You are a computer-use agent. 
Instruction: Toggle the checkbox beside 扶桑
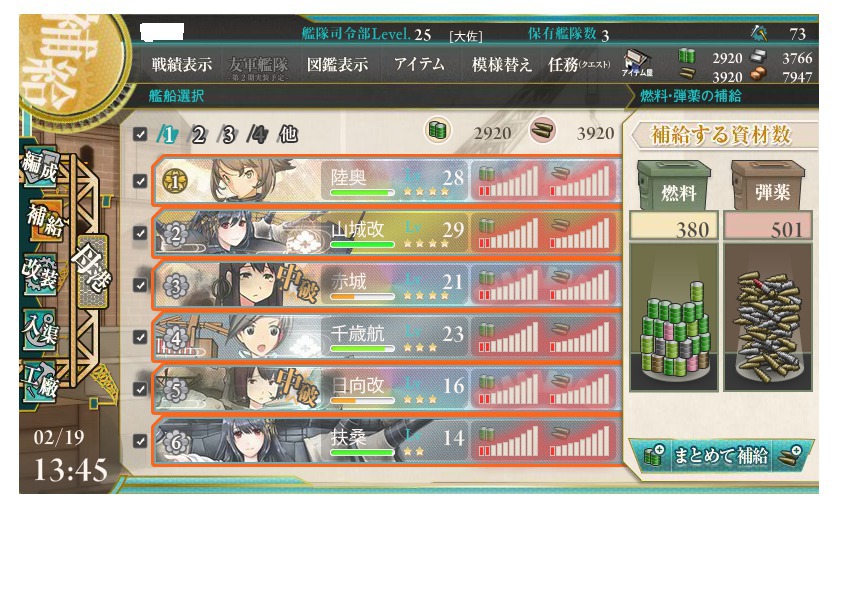pyautogui.click(x=140, y=441)
